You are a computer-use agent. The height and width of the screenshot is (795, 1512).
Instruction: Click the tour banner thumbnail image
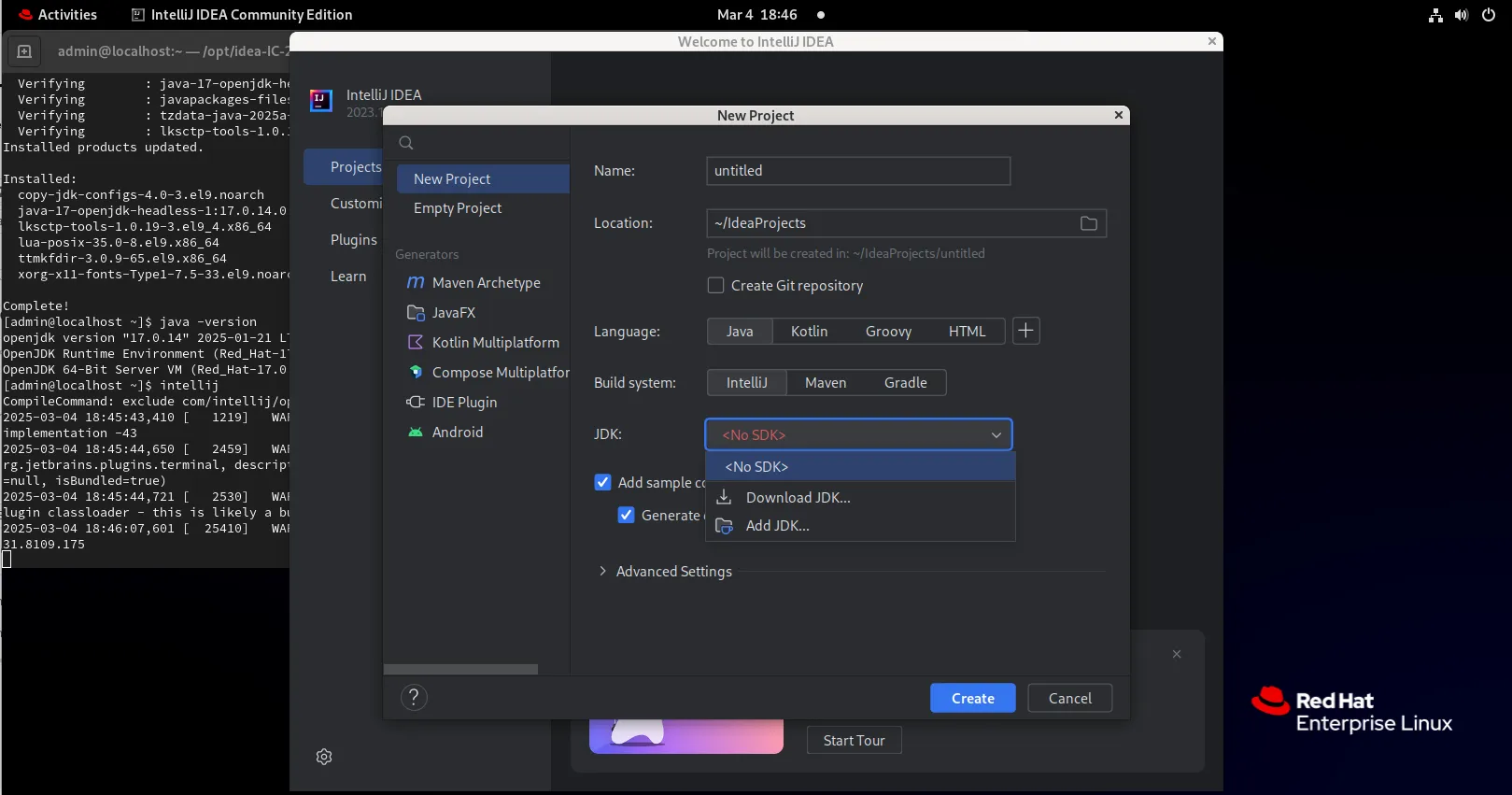[x=686, y=736]
